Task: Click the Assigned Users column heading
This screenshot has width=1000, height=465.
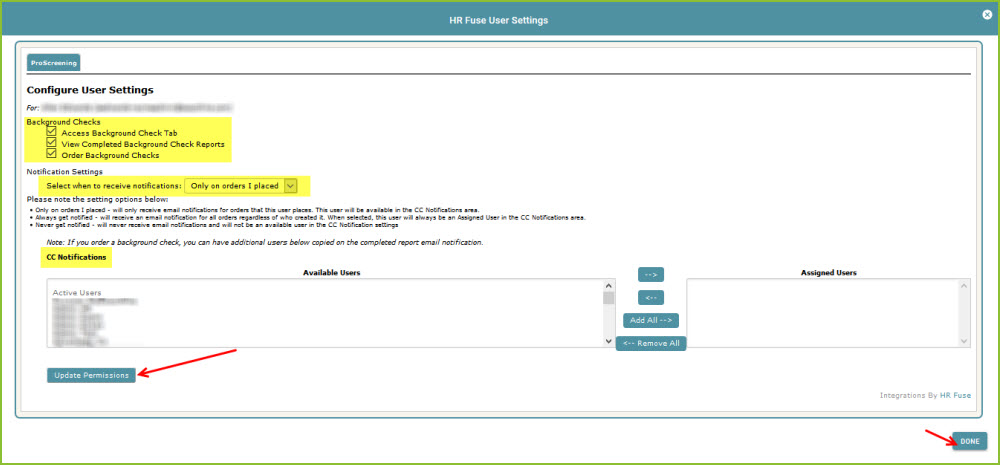Action: pos(828,272)
